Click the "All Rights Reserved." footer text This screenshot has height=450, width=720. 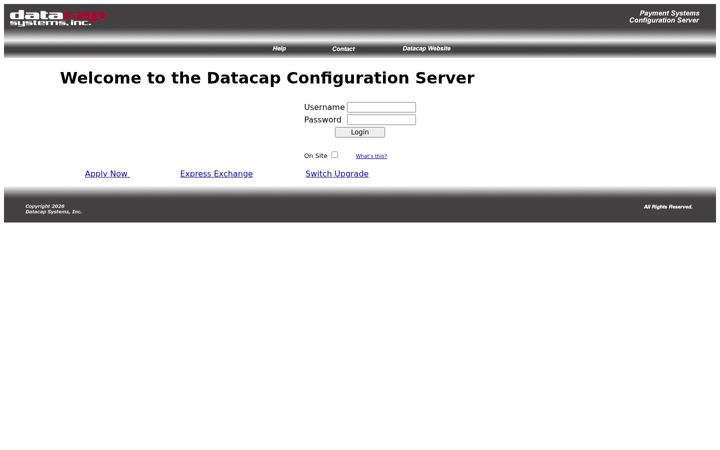pos(668,207)
